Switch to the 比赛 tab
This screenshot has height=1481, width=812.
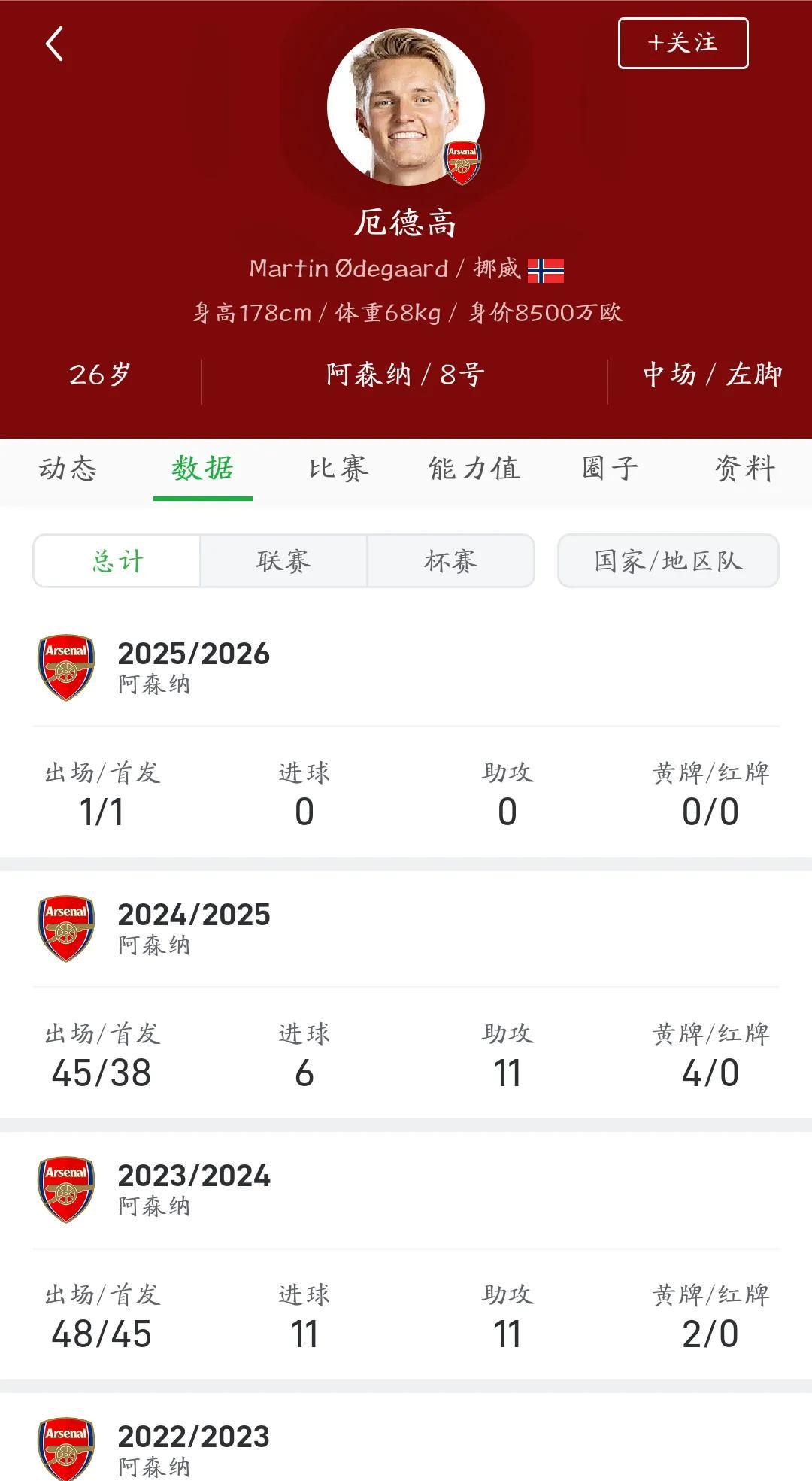338,469
